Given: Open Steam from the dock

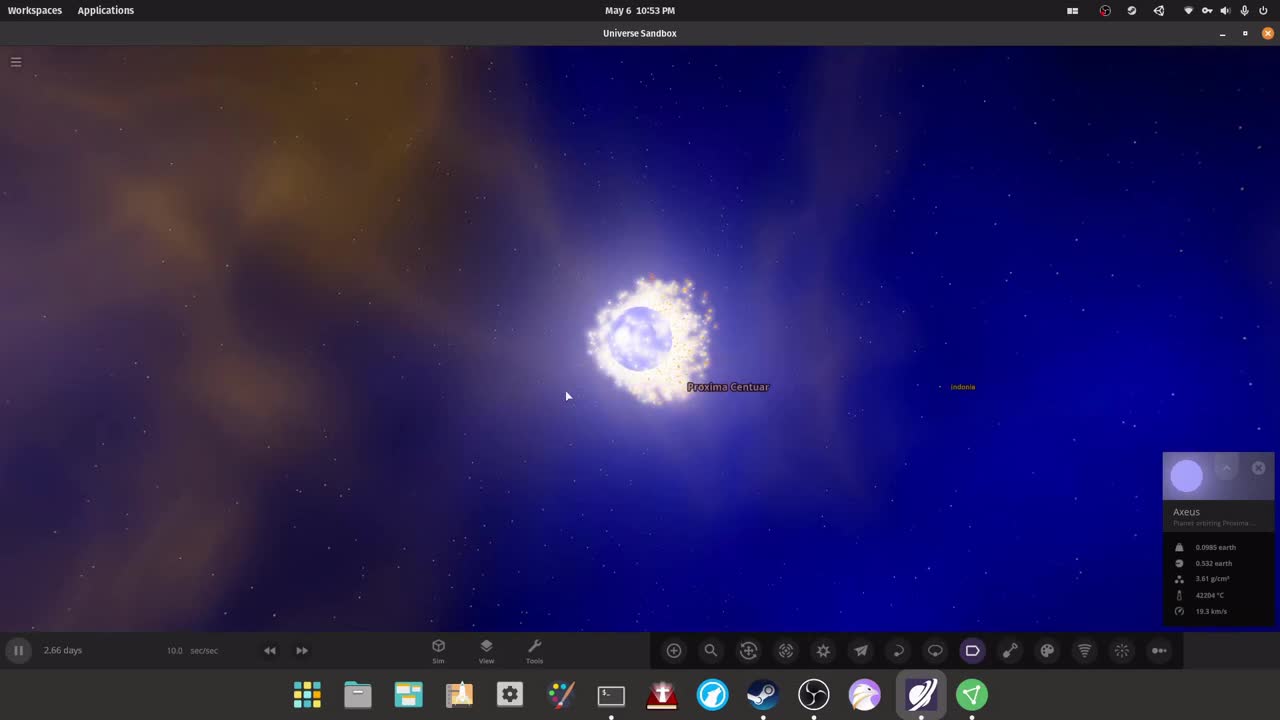Looking at the screenshot, I should [763, 694].
